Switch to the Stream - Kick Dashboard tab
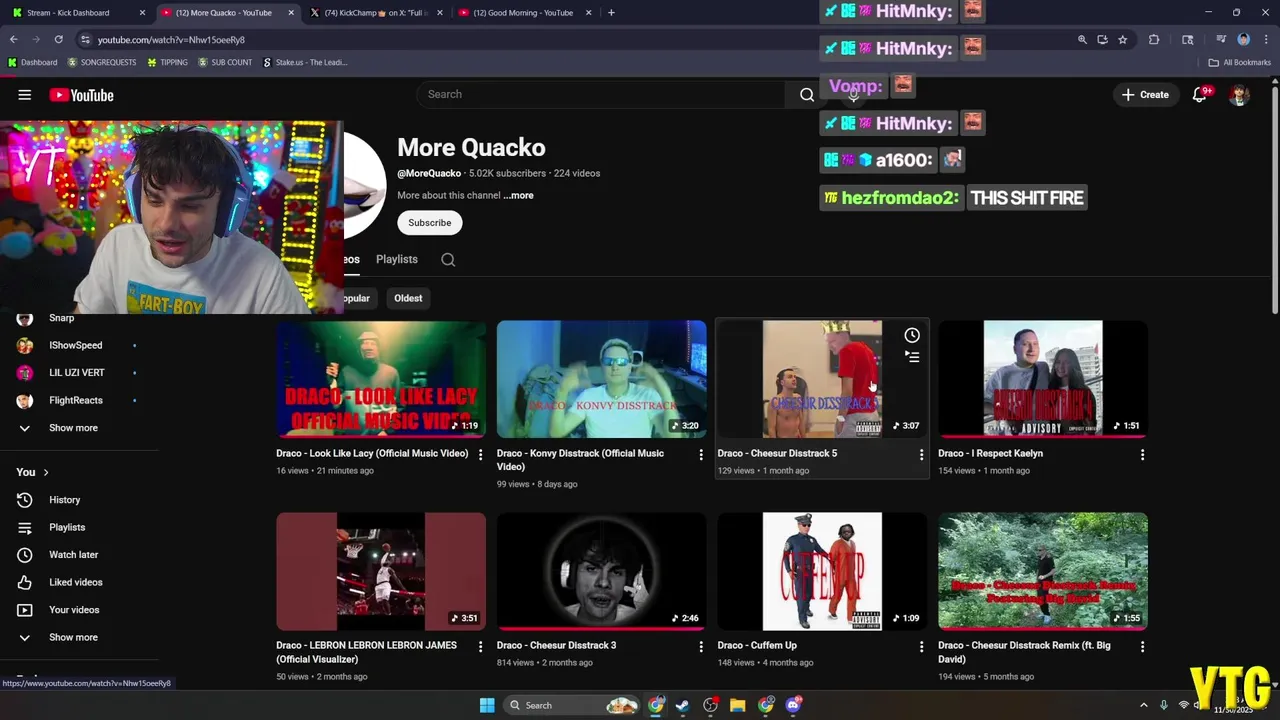 click(79, 13)
